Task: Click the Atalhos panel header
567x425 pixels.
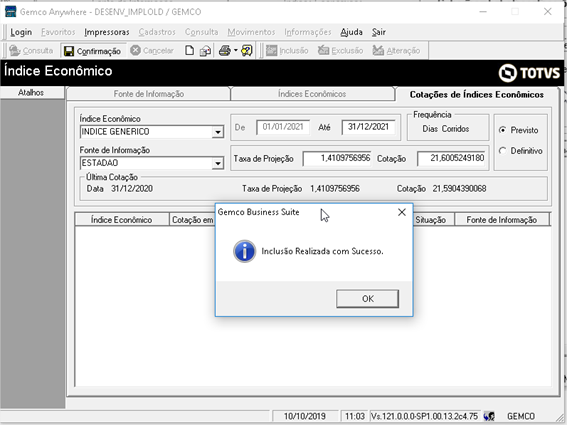Action: click(31, 93)
